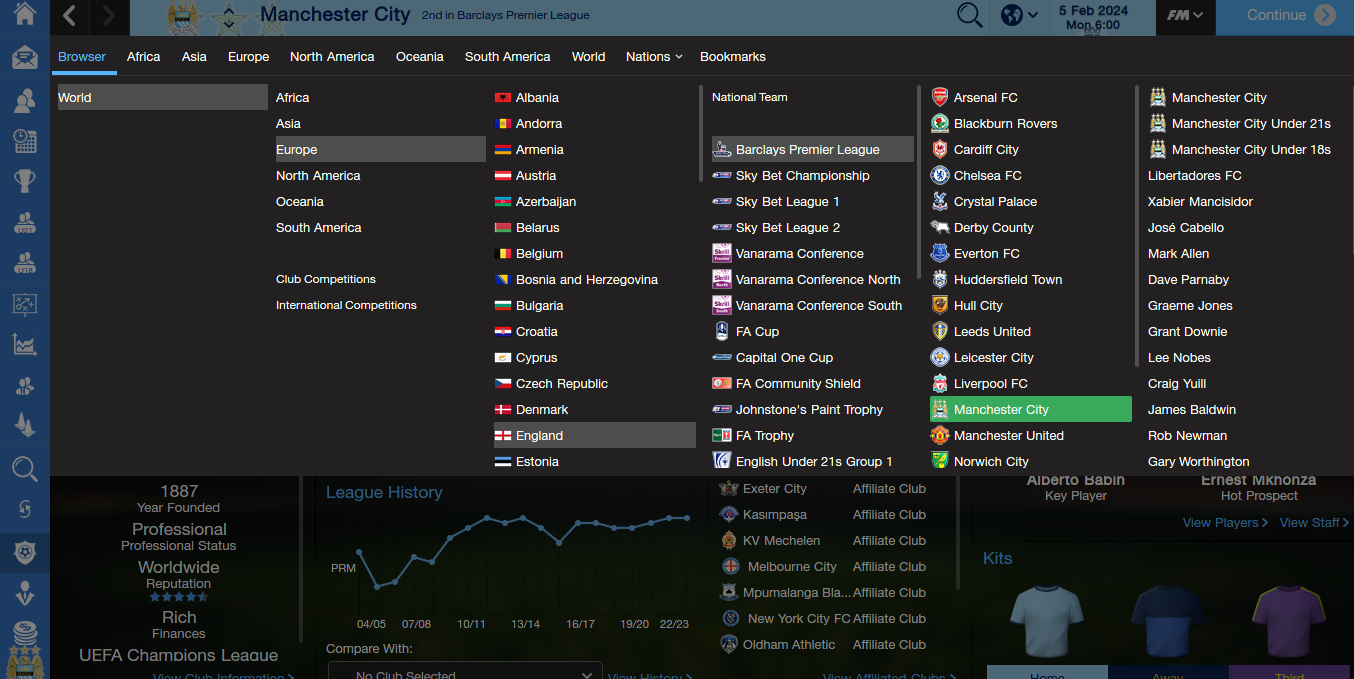The image size is (1354, 679).
Task: Open Club Competitions in the browser list
Action: (x=326, y=279)
